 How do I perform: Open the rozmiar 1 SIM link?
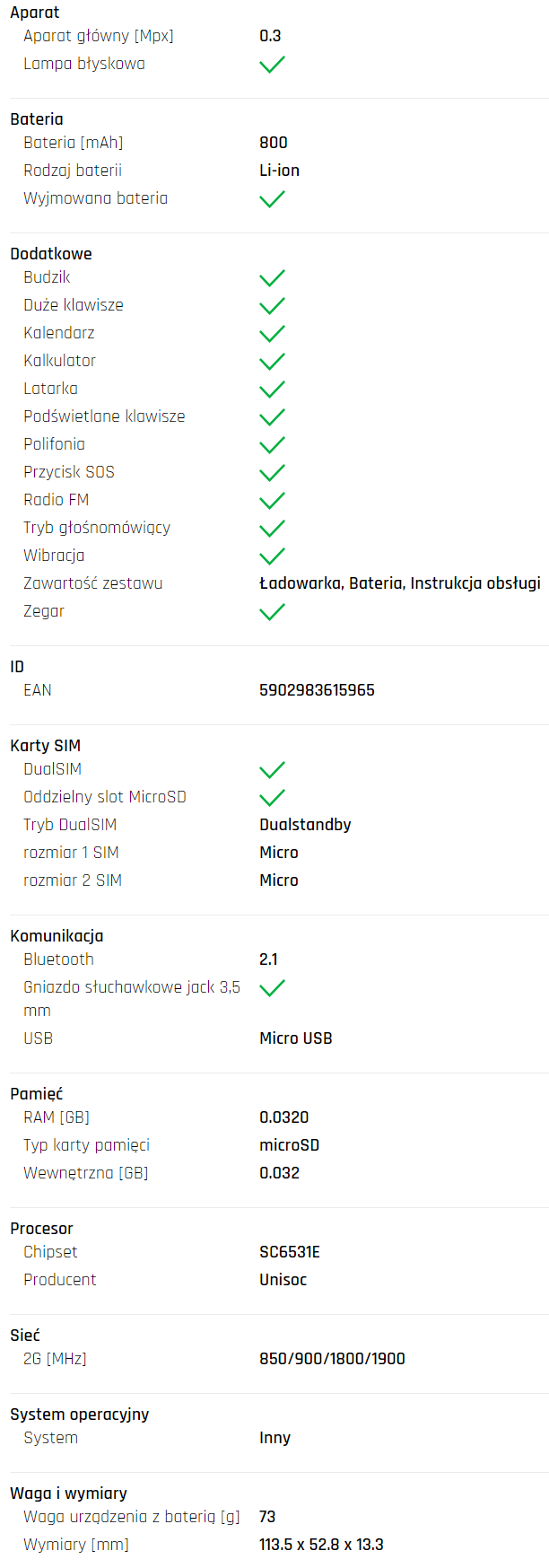click(71, 853)
